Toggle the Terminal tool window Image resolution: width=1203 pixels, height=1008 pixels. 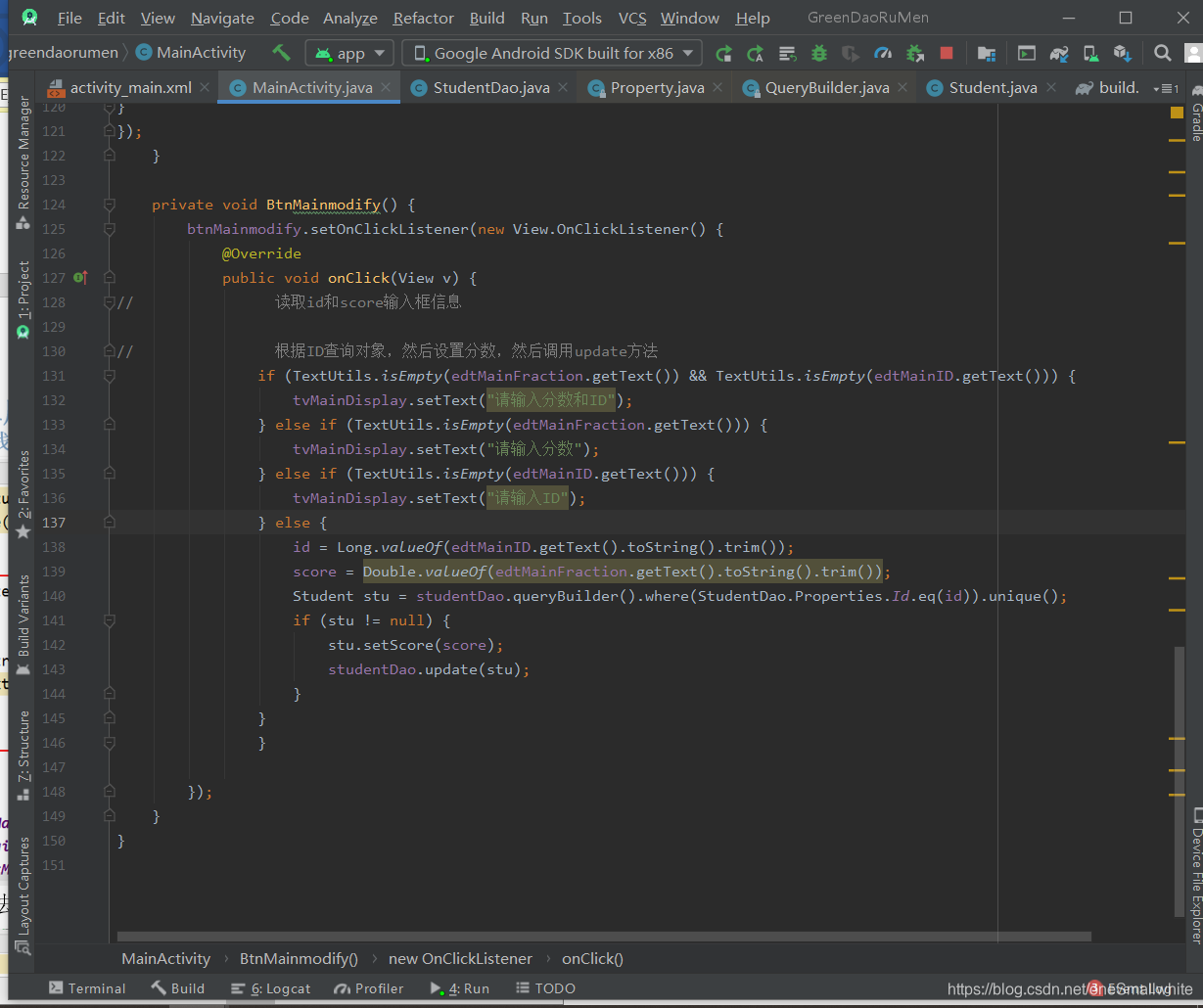(87, 988)
